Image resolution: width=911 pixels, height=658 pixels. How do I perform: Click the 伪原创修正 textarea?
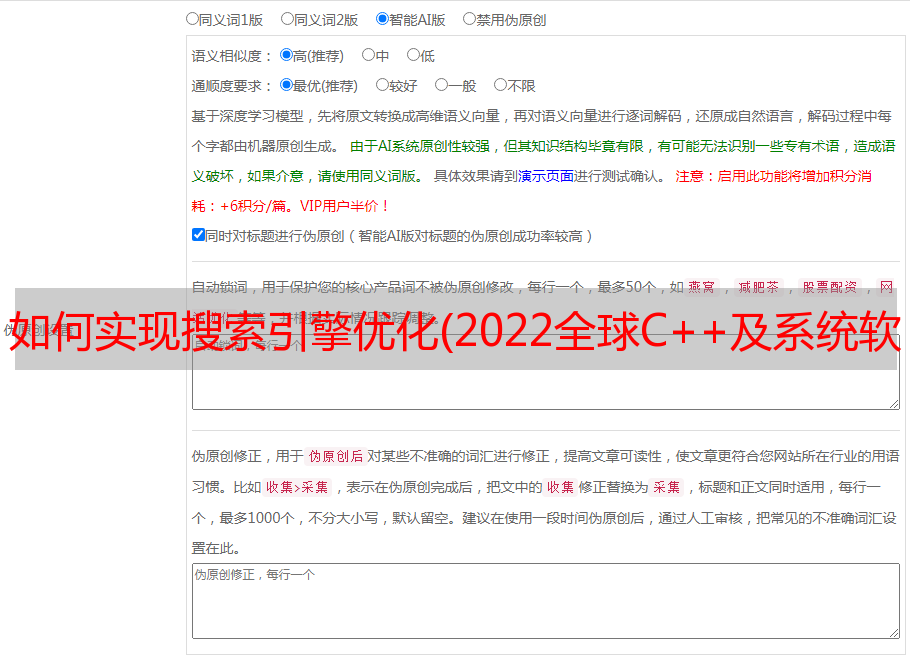coord(546,601)
